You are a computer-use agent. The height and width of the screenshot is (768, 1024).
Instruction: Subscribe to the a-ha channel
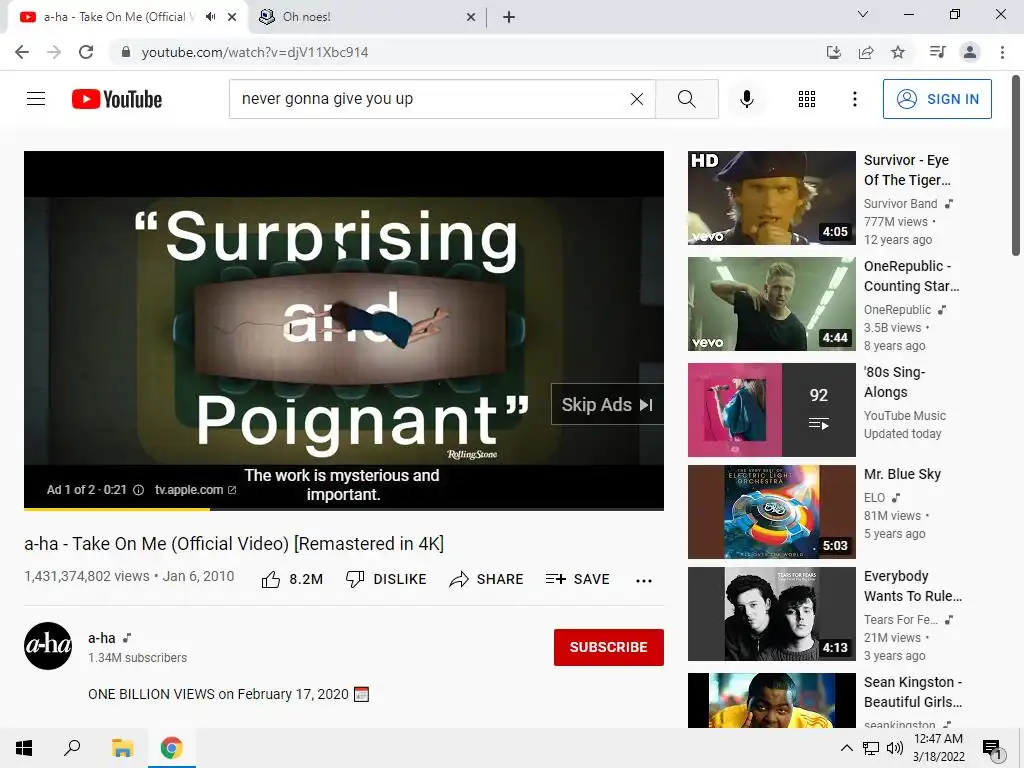609,647
